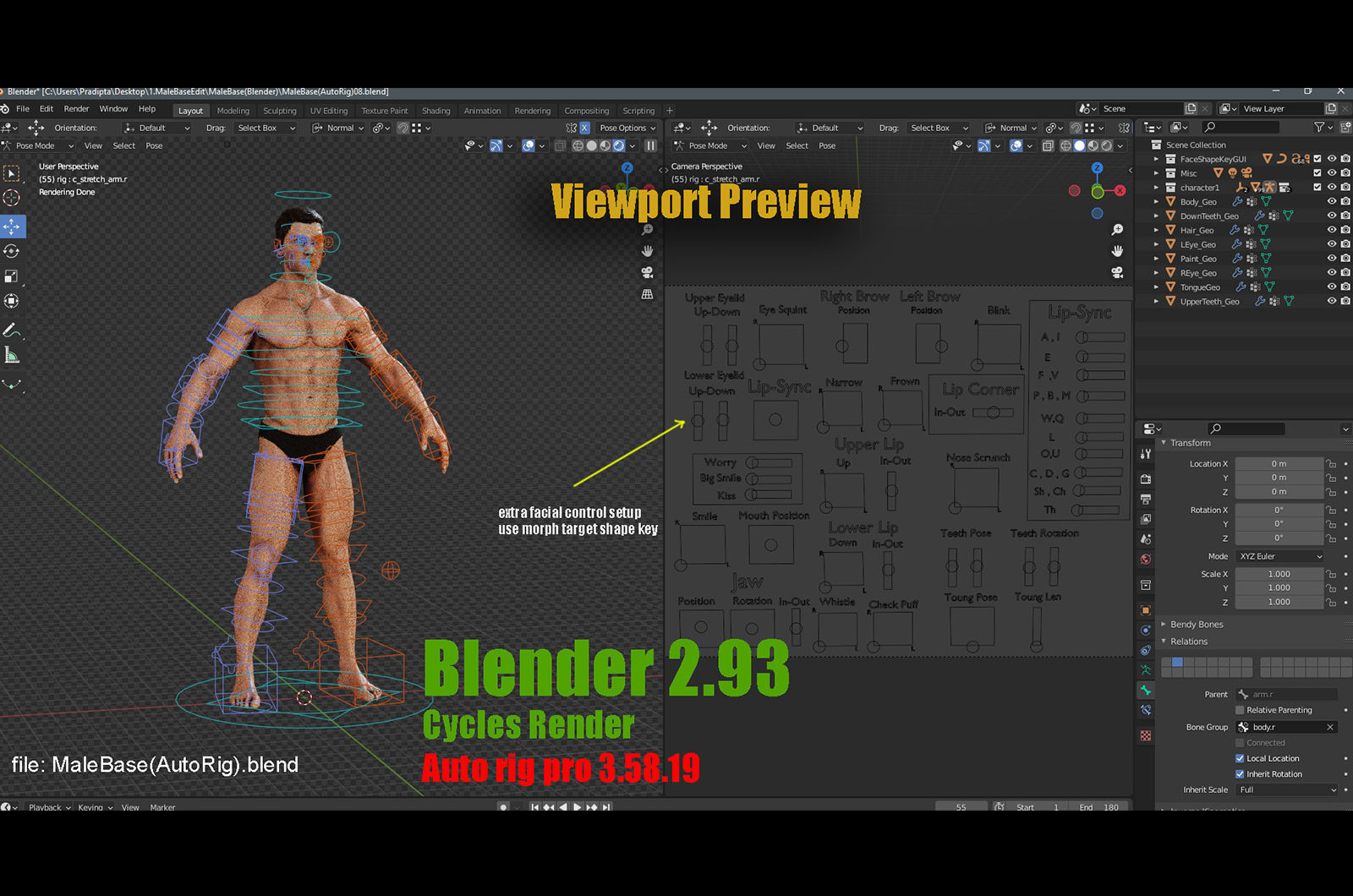This screenshot has width=1353, height=896.
Task: Click timeline End frame 180 field
Action: coord(1100,807)
